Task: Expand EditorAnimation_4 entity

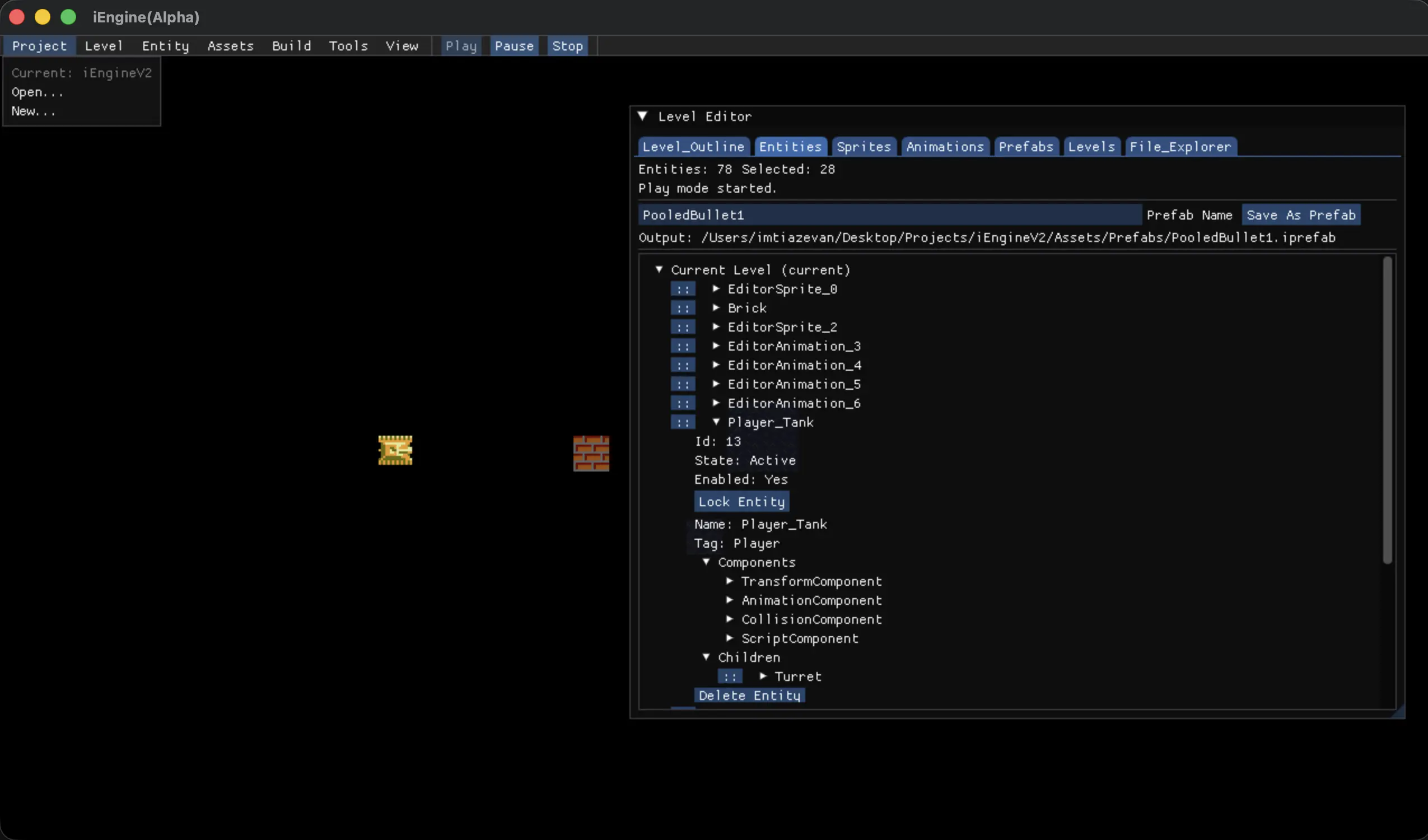Action: pos(716,365)
